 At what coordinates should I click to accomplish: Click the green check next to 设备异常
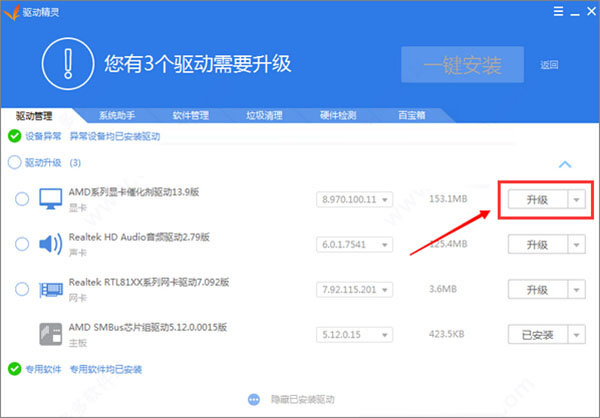click(x=14, y=136)
